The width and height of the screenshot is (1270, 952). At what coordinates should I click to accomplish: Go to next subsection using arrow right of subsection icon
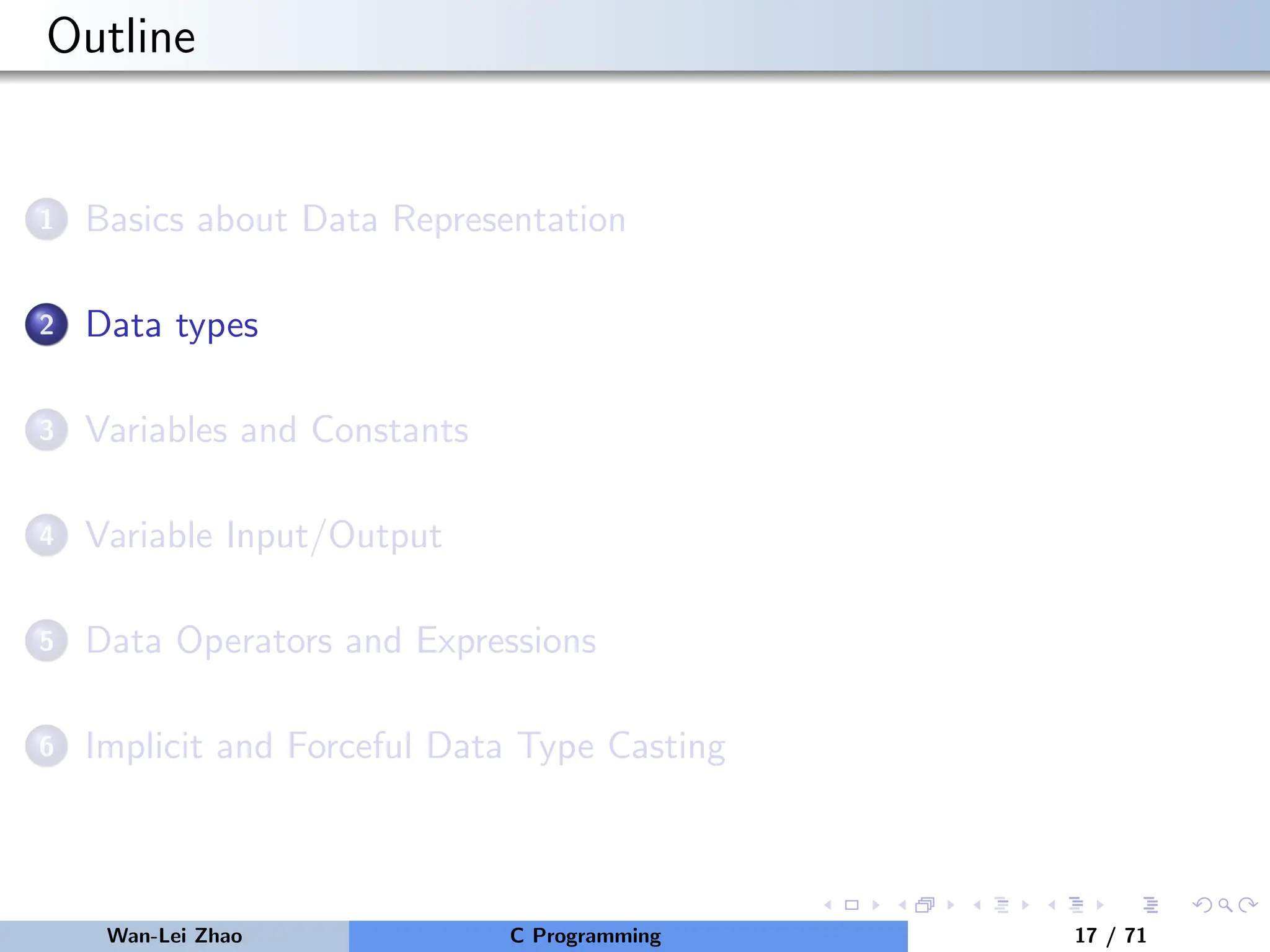pos(1026,905)
